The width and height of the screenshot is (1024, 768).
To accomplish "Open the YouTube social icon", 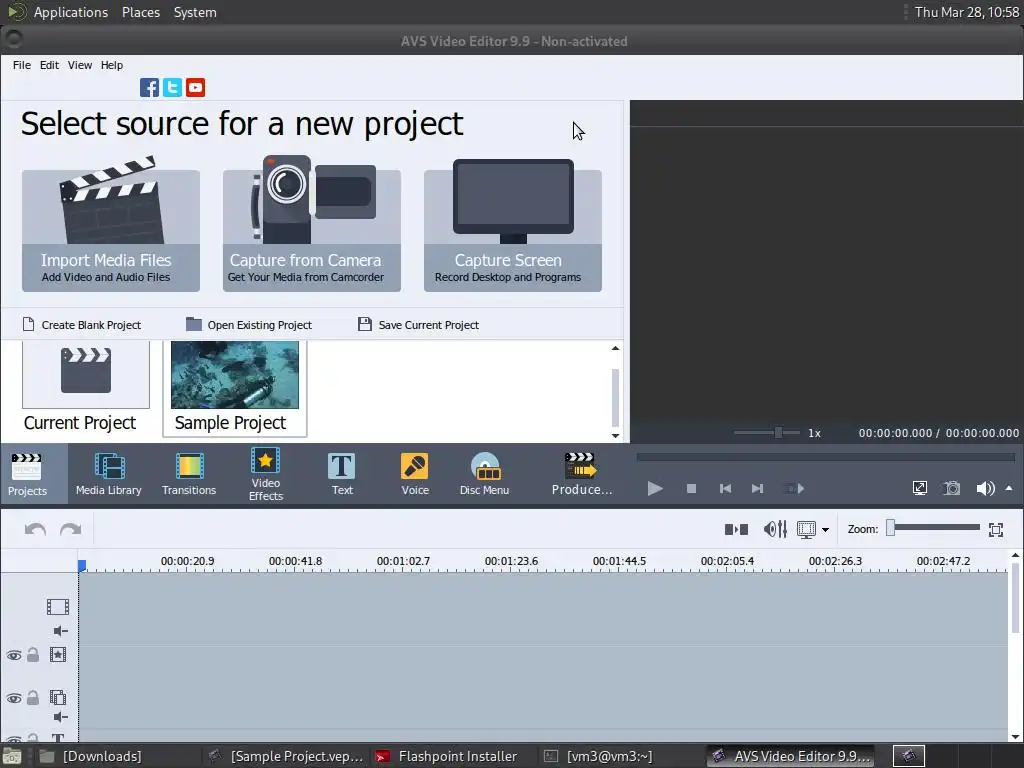I will (x=195, y=88).
